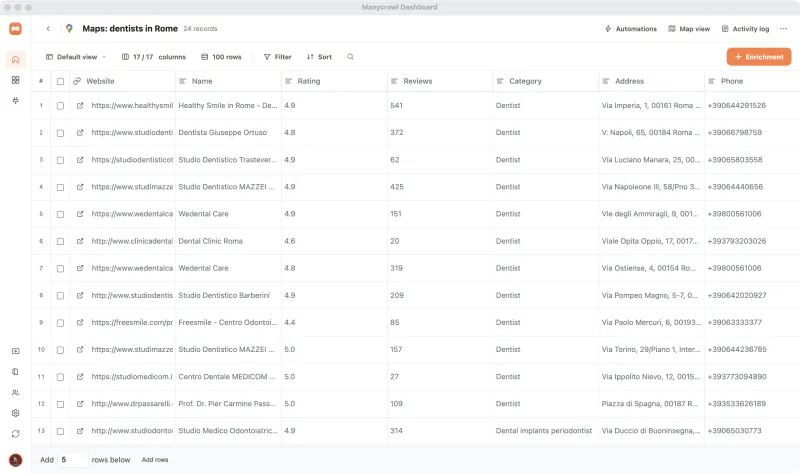Image resolution: width=800 pixels, height=473 pixels.
Task: Open external link for row 2 studiodenti website
Action: pos(80,133)
